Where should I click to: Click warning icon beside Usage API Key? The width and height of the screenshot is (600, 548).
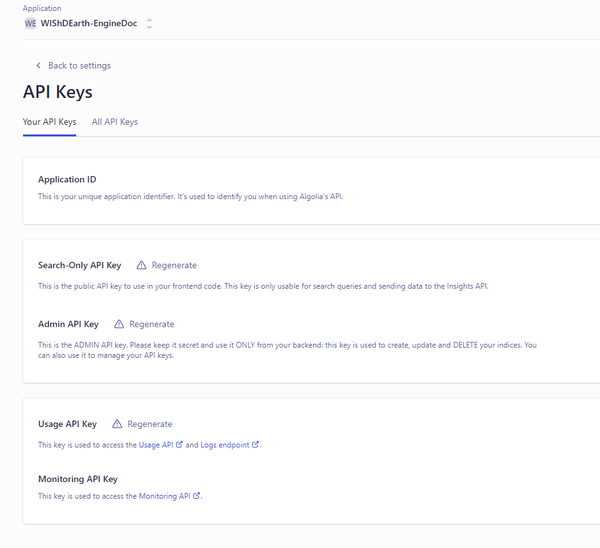[x=117, y=424]
